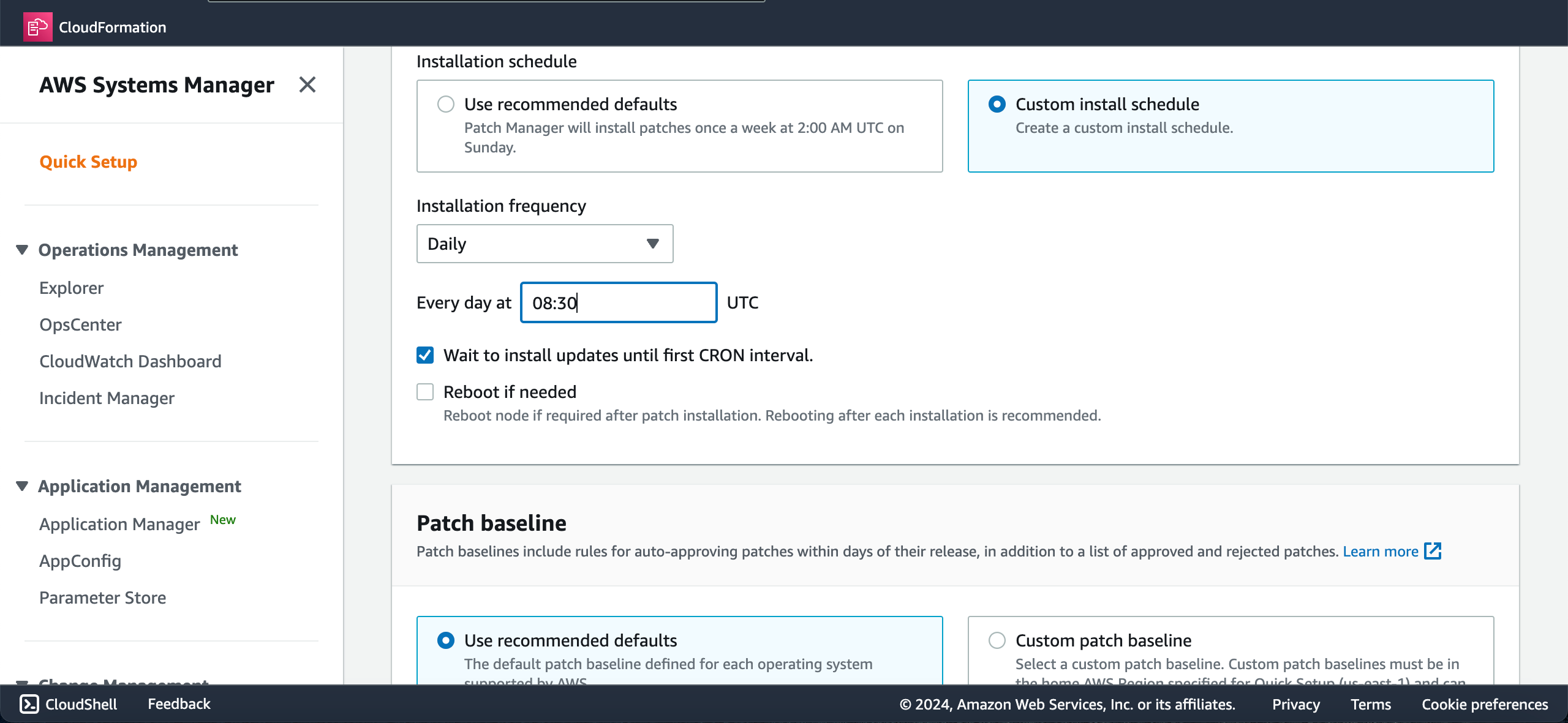Open Incident Manager in the sidebar
The width and height of the screenshot is (1568, 723).
coord(107,398)
